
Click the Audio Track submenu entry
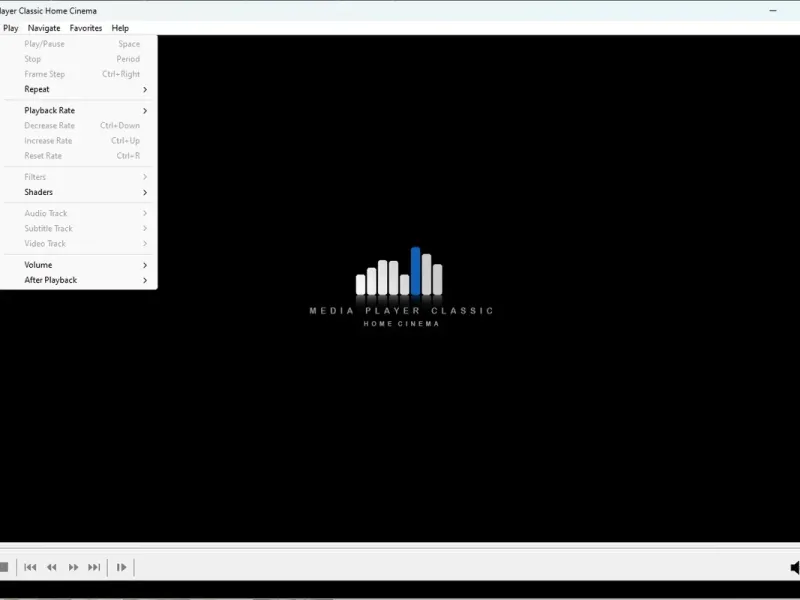click(79, 213)
